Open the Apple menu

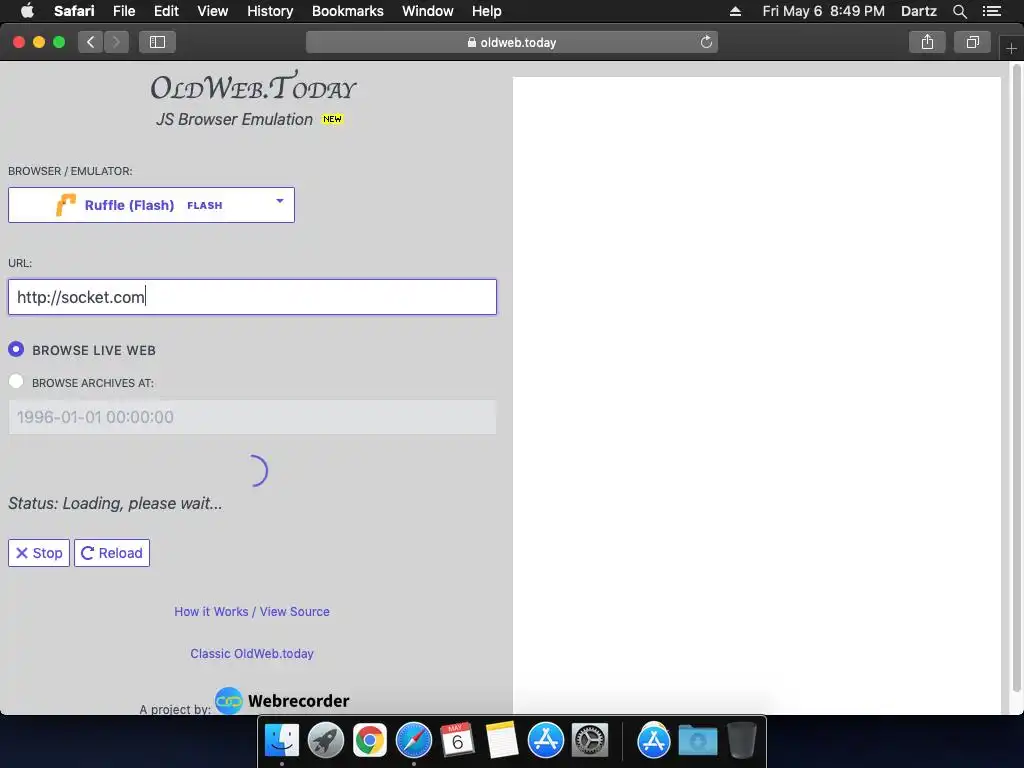point(27,11)
